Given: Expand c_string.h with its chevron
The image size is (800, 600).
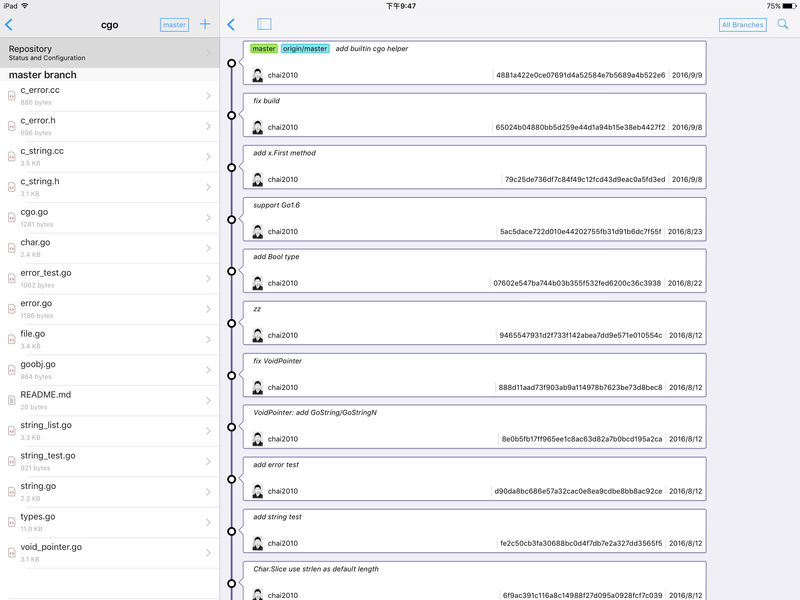Looking at the screenshot, I should 208,187.
